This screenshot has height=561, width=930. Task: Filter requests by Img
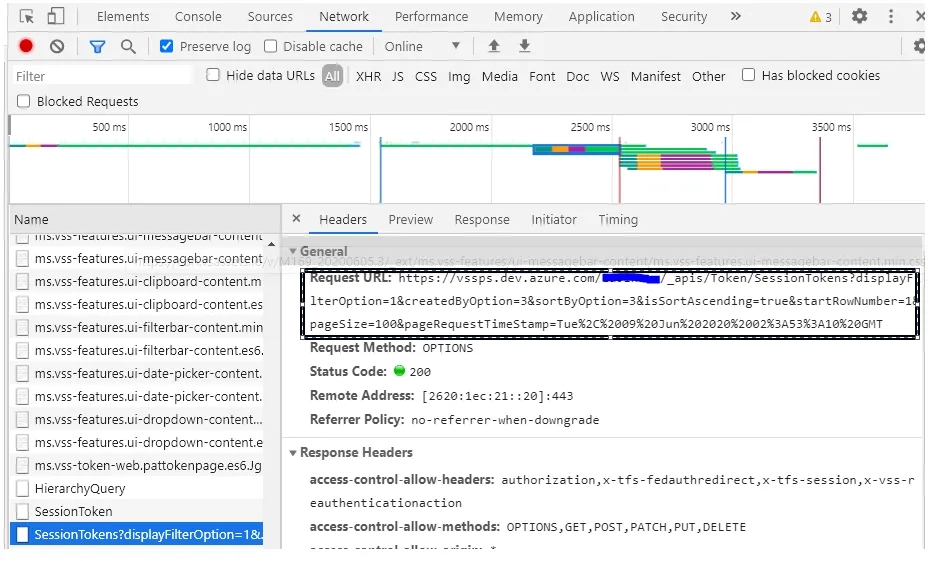(x=459, y=76)
